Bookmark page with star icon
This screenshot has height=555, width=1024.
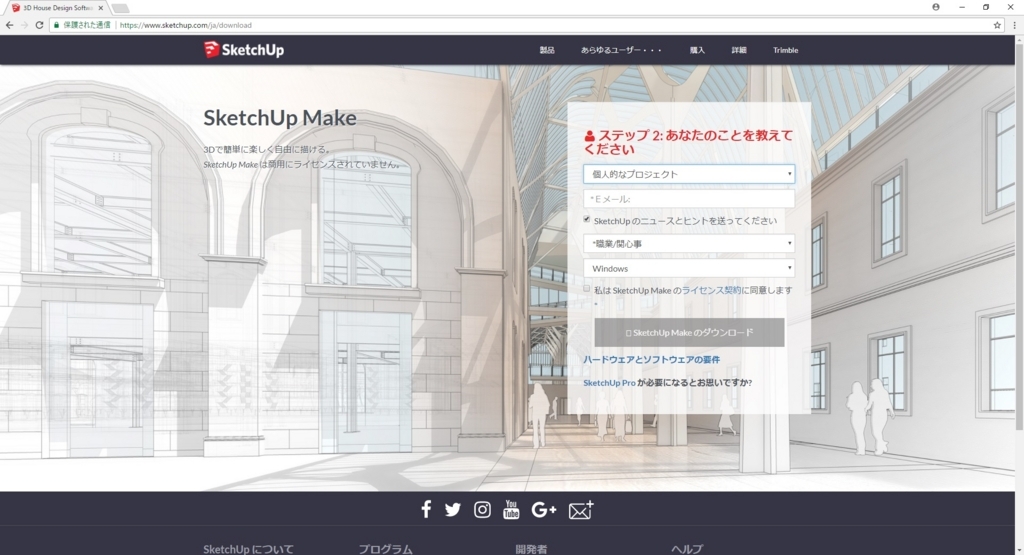coord(997,25)
